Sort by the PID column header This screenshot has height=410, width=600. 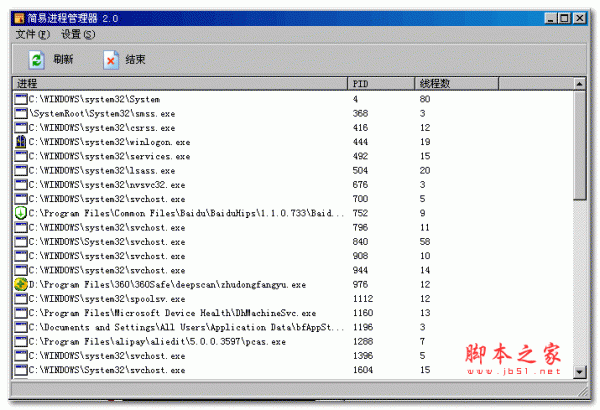tap(381, 83)
